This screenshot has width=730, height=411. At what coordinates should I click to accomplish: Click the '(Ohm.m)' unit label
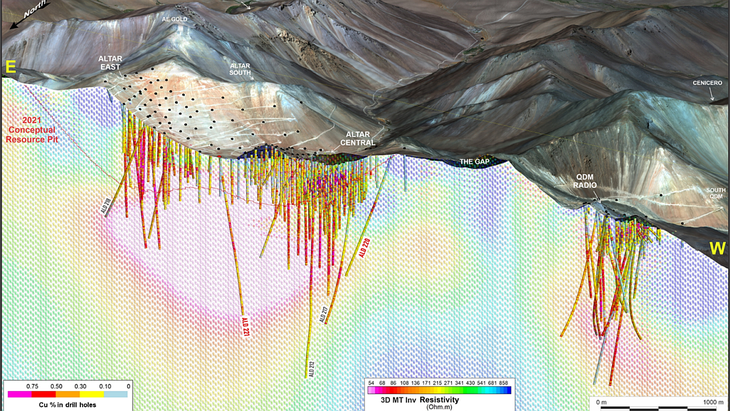pyautogui.click(x=438, y=407)
